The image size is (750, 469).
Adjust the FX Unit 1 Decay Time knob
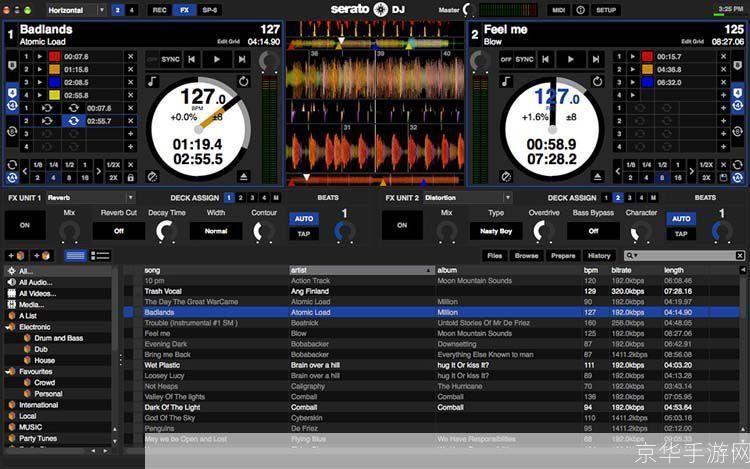166,231
